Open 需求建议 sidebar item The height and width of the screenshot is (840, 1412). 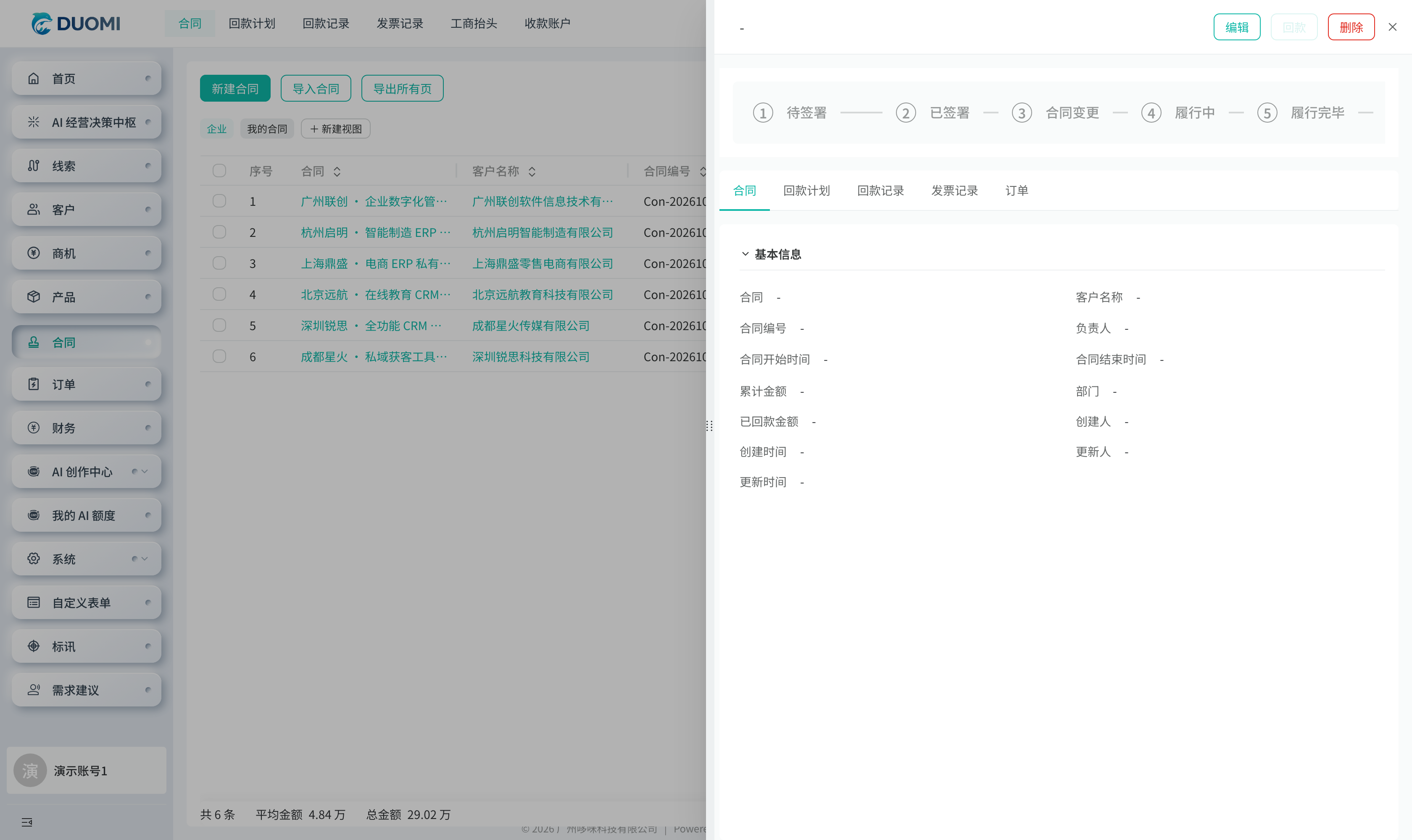click(x=86, y=690)
